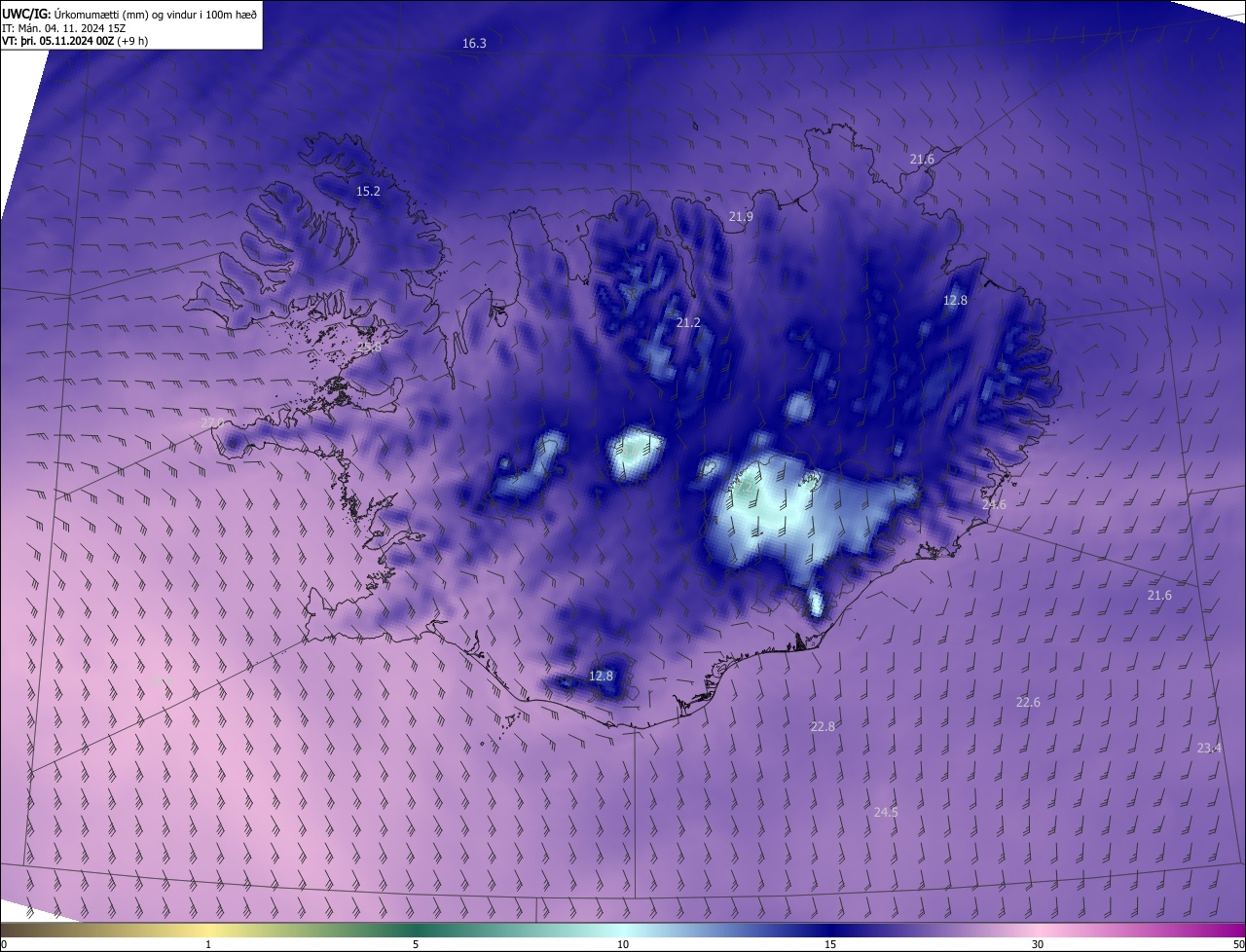Screen dimensions: 1246x952
Task: Click the '1' tick on the color scale
Action: point(209,944)
